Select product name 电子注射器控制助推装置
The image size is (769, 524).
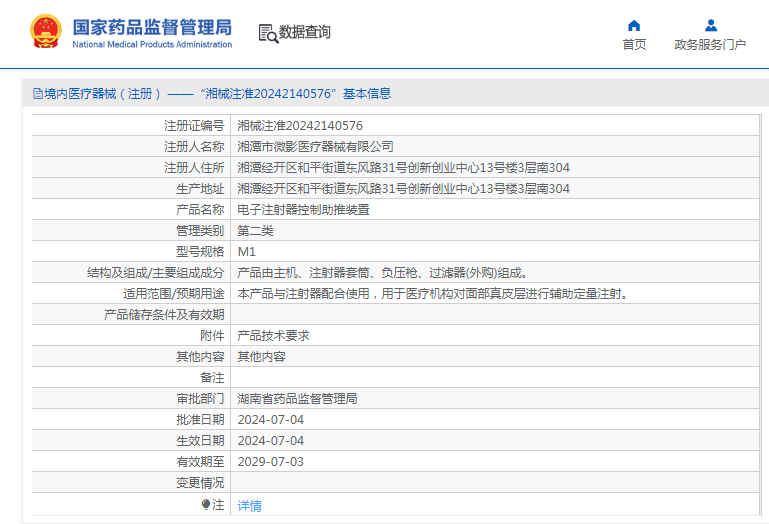click(304, 210)
